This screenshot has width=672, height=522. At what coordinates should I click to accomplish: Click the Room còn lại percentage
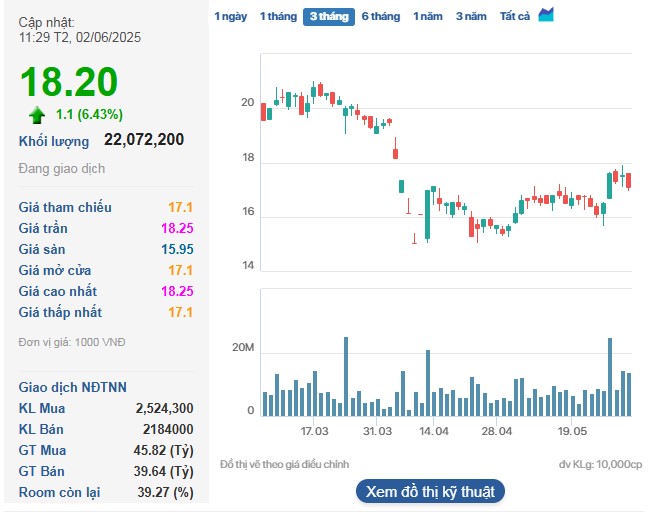(168, 492)
